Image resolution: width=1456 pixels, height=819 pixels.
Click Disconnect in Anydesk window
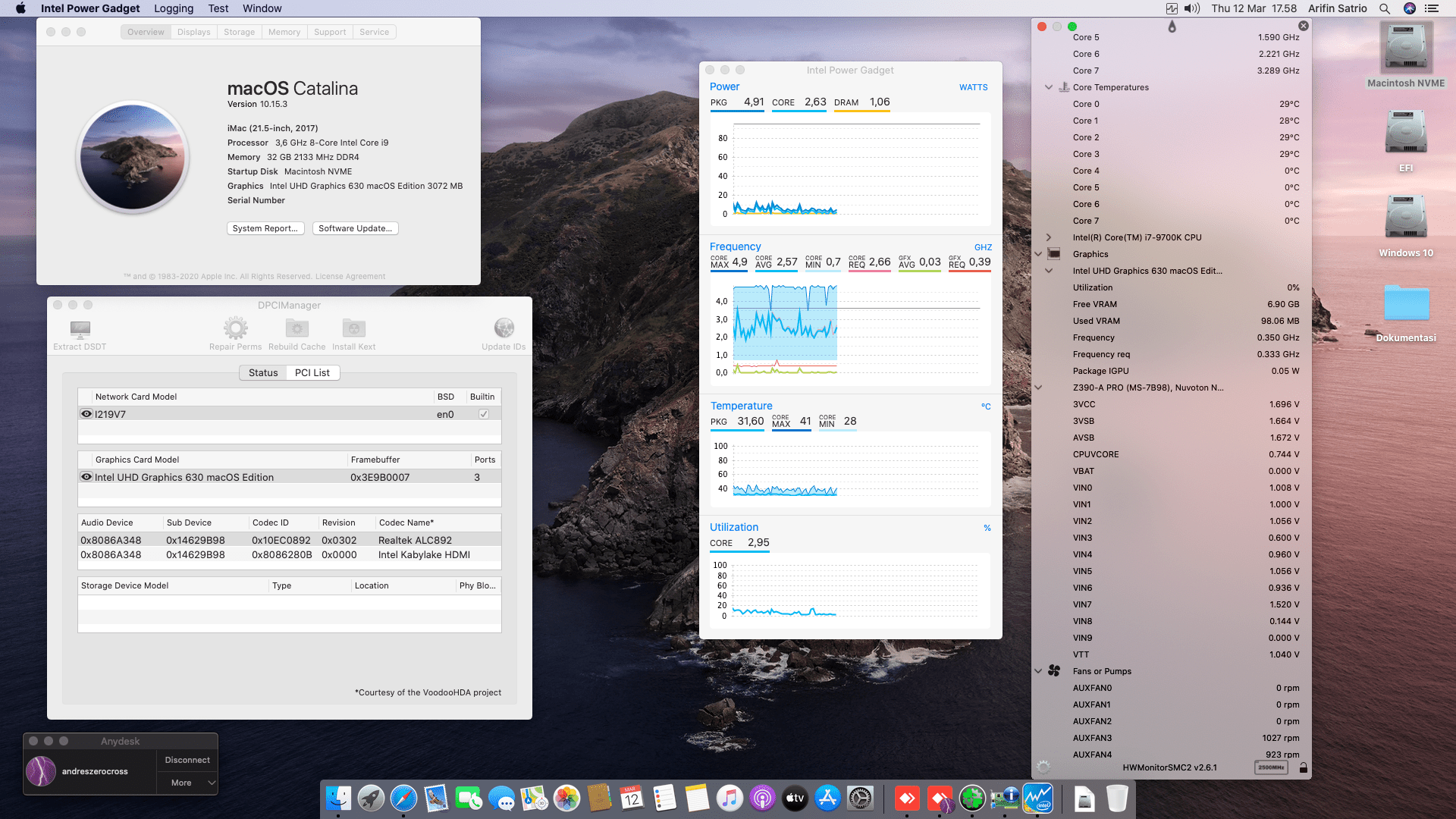coord(187,760)
